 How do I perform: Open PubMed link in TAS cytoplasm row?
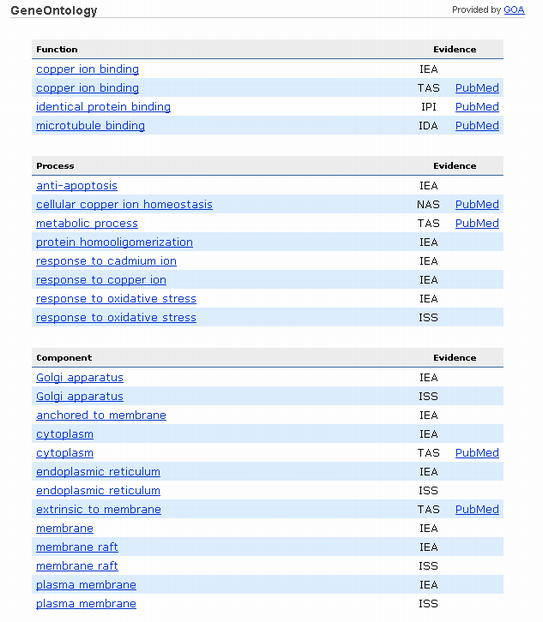477,453
